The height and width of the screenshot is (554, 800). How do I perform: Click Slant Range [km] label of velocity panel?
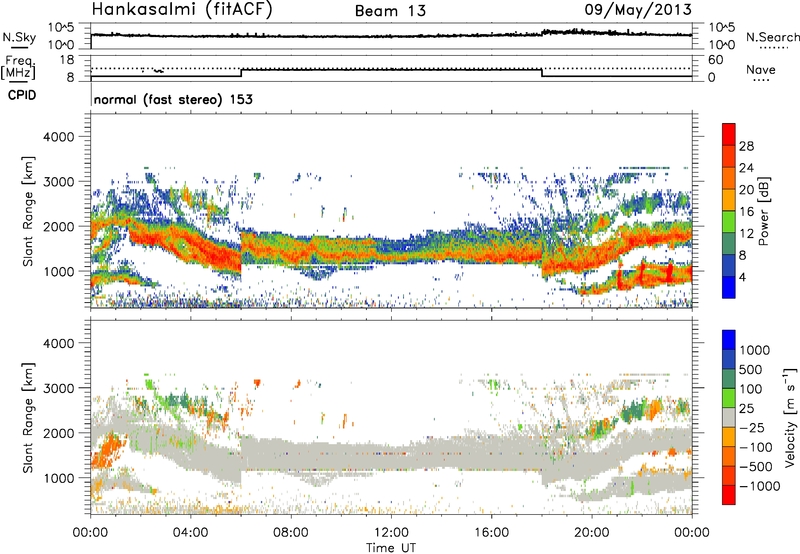(x=28, y=417)
